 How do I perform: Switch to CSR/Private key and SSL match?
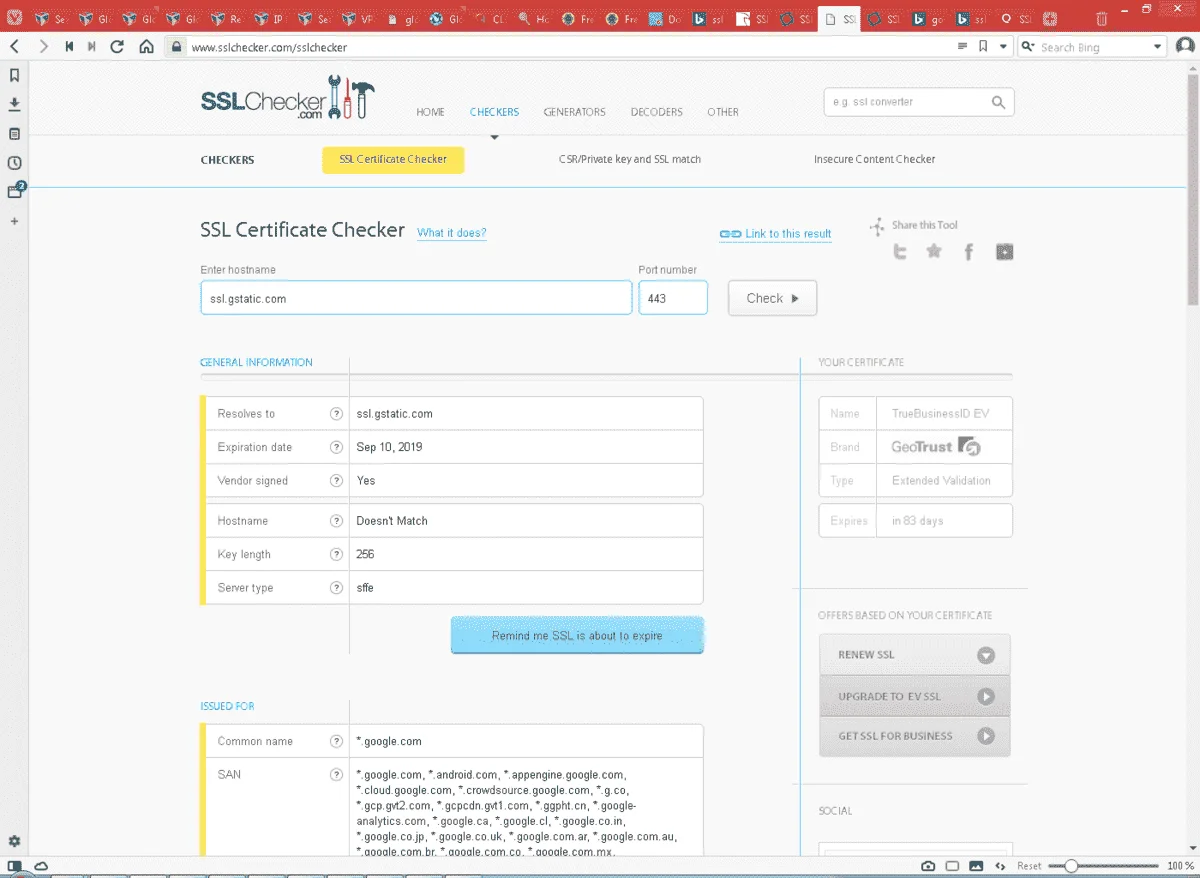pyautogui.click(x=630, y=160)
